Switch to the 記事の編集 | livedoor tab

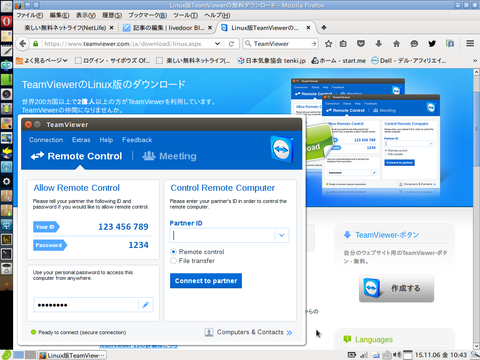[167, 28]
